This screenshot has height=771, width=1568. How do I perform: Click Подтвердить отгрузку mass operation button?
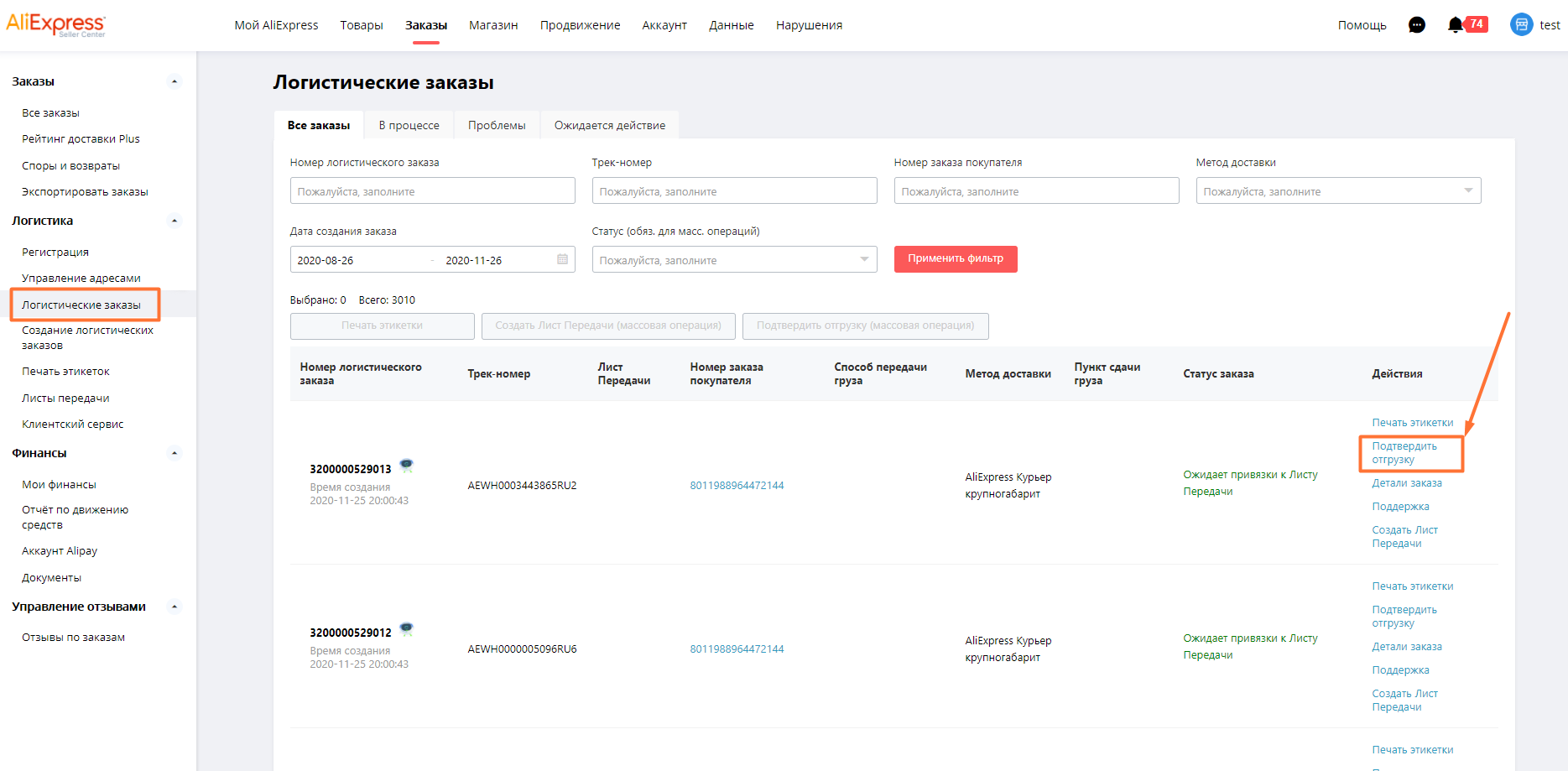coord(865,326)
